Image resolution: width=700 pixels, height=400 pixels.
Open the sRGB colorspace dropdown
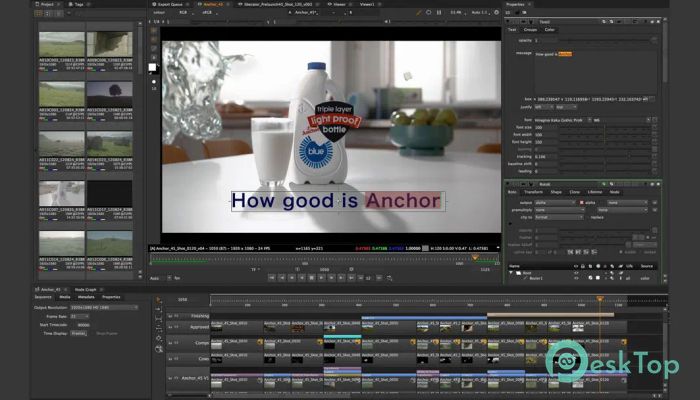tap(210, 12)
